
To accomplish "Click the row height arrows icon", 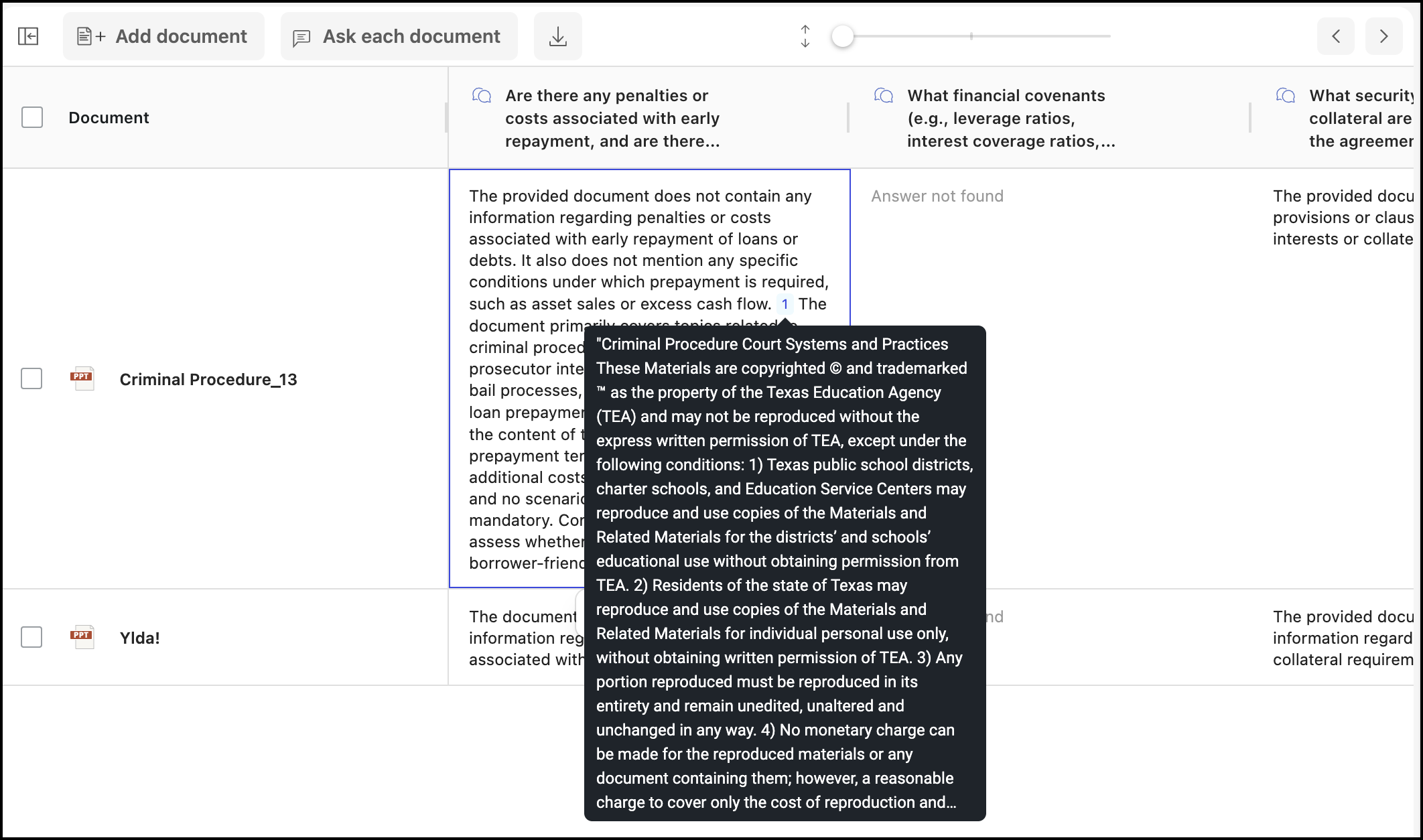I will tap(805, 36).
